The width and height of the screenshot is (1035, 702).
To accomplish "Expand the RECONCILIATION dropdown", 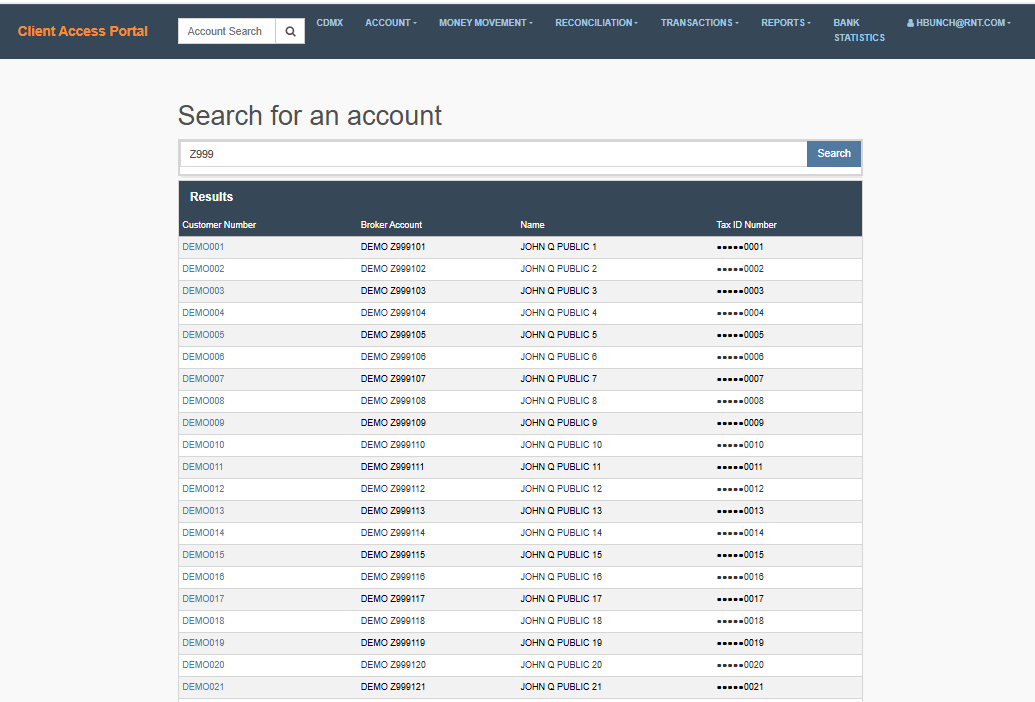I will point(596,22).
